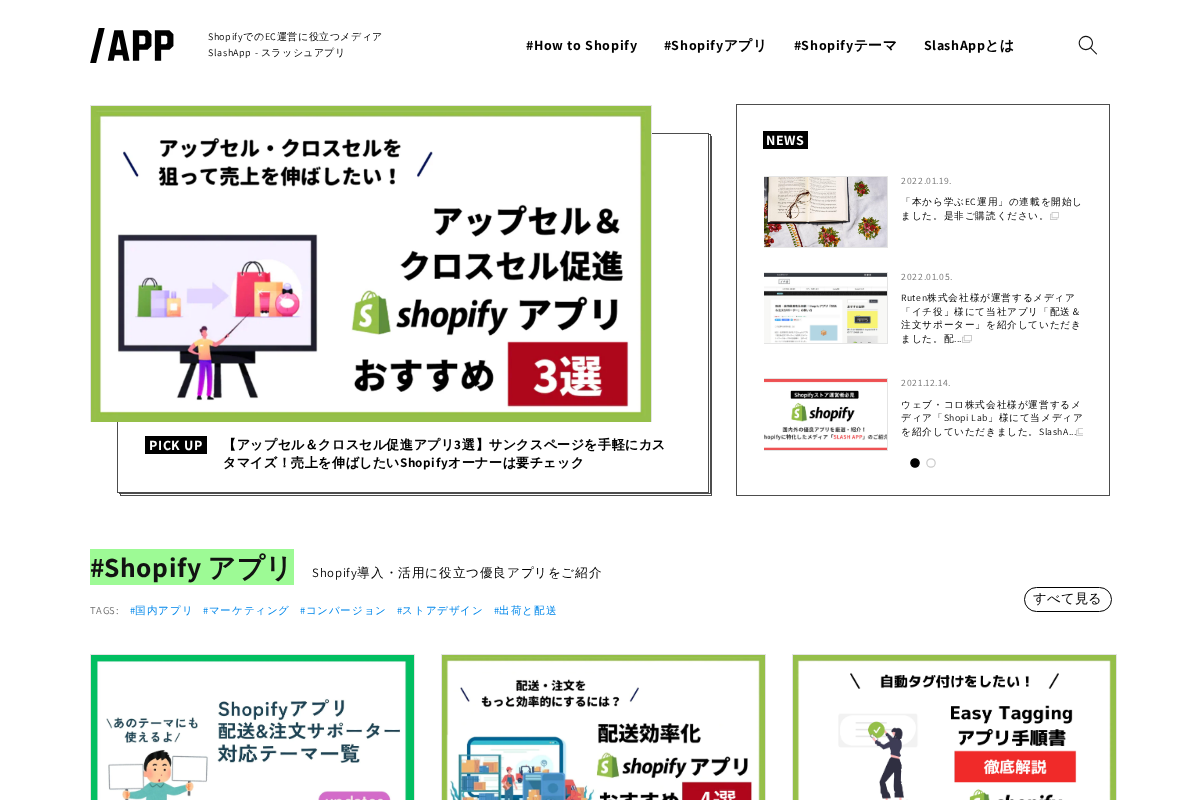The width and height of the screenshot is (1200, 800).
Task: Open the site search via the magnifier icon
Action: click(x=1088, y=43)
